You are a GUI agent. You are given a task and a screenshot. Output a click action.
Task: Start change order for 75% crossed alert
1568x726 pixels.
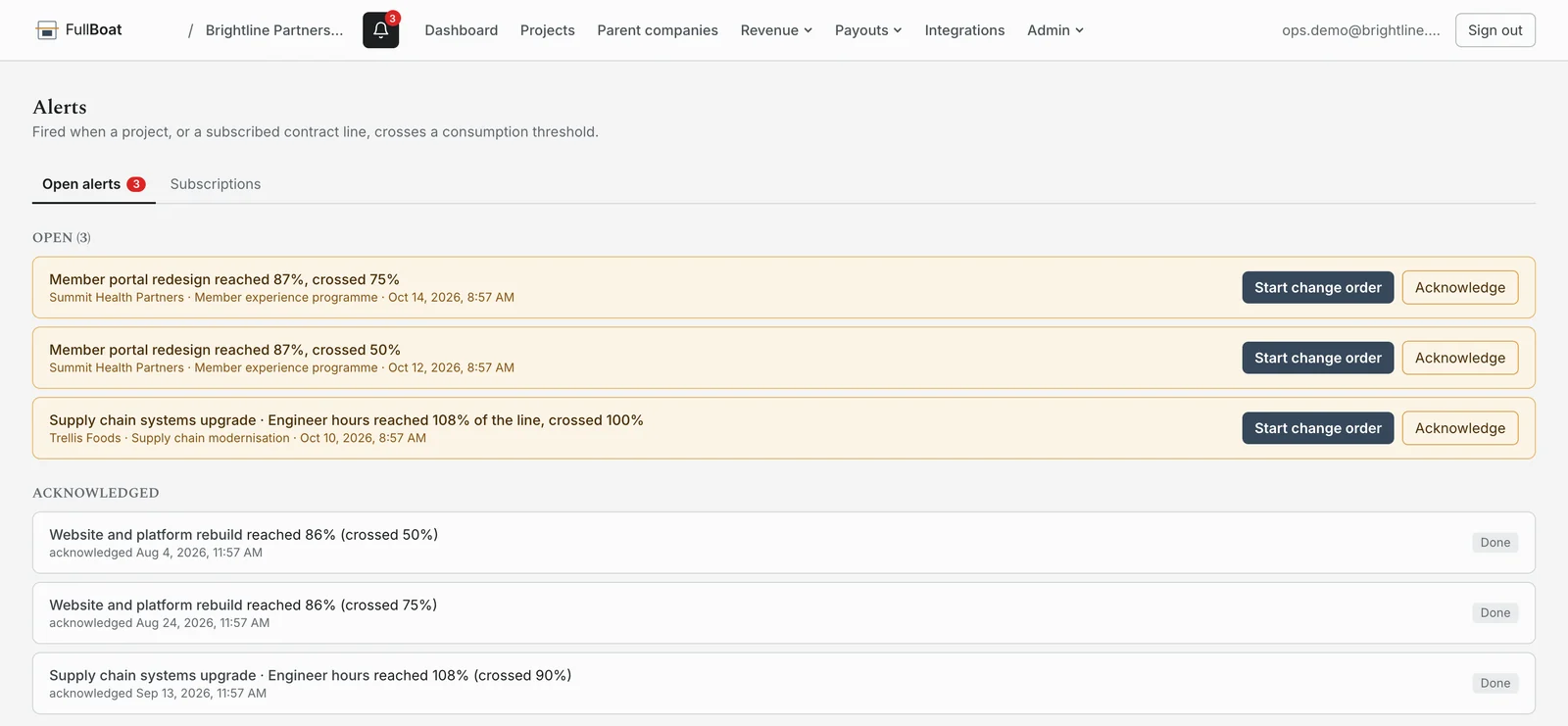pos(1318,288)
